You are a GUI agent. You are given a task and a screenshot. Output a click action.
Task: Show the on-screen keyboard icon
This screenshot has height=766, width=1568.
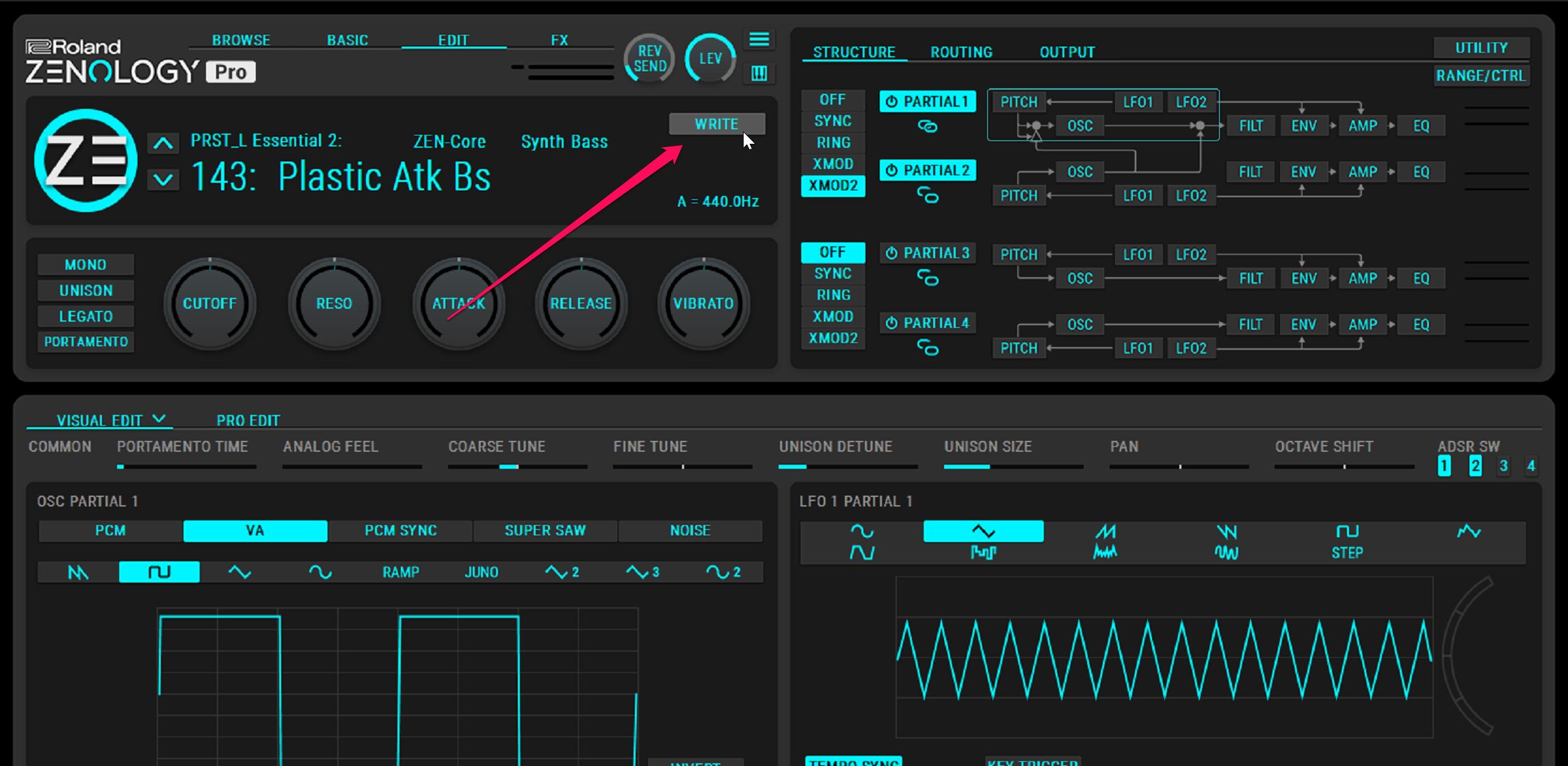point(759,73)
